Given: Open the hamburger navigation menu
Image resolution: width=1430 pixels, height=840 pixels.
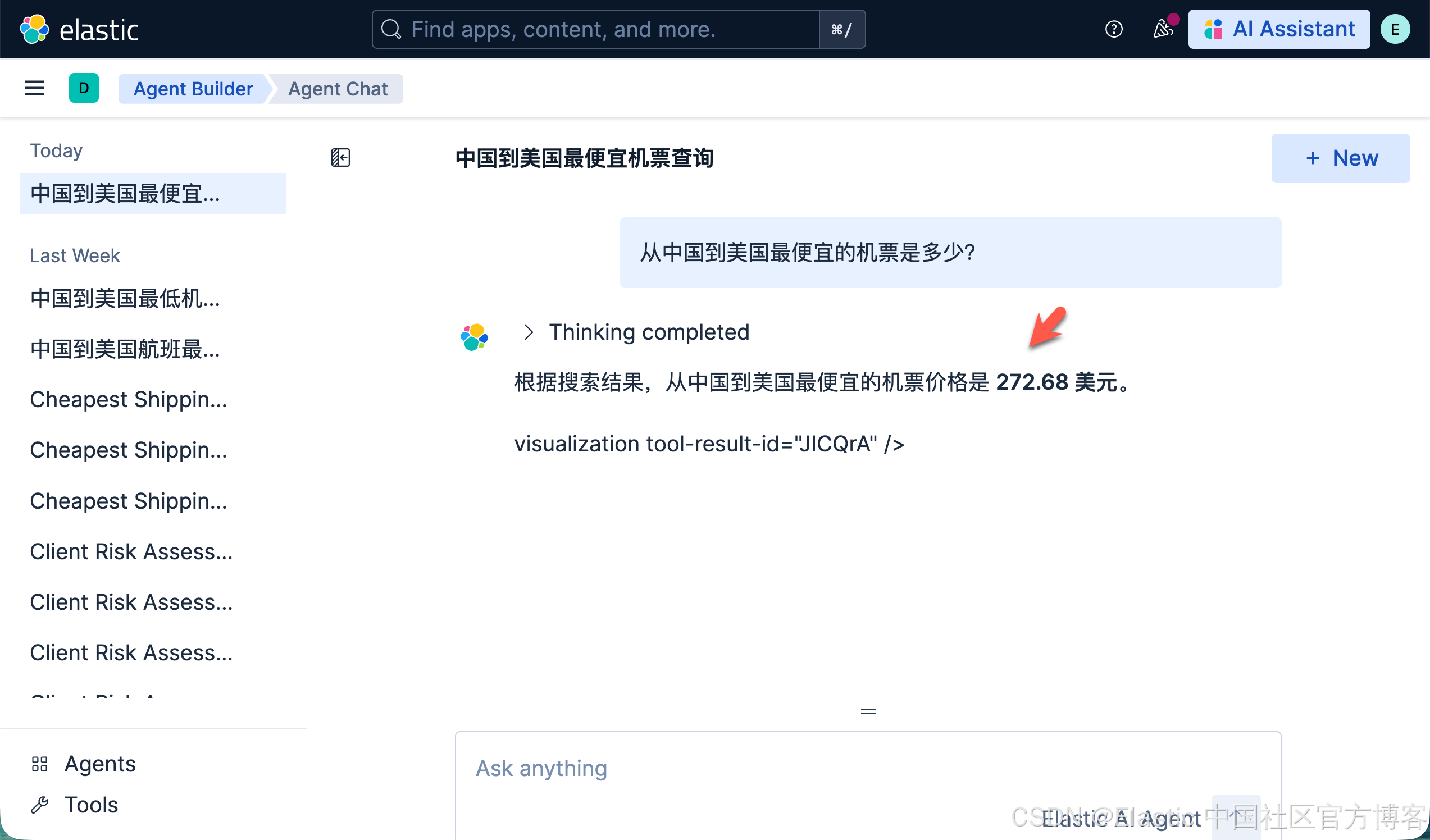Looking at the screenshot, I should 35,88.
